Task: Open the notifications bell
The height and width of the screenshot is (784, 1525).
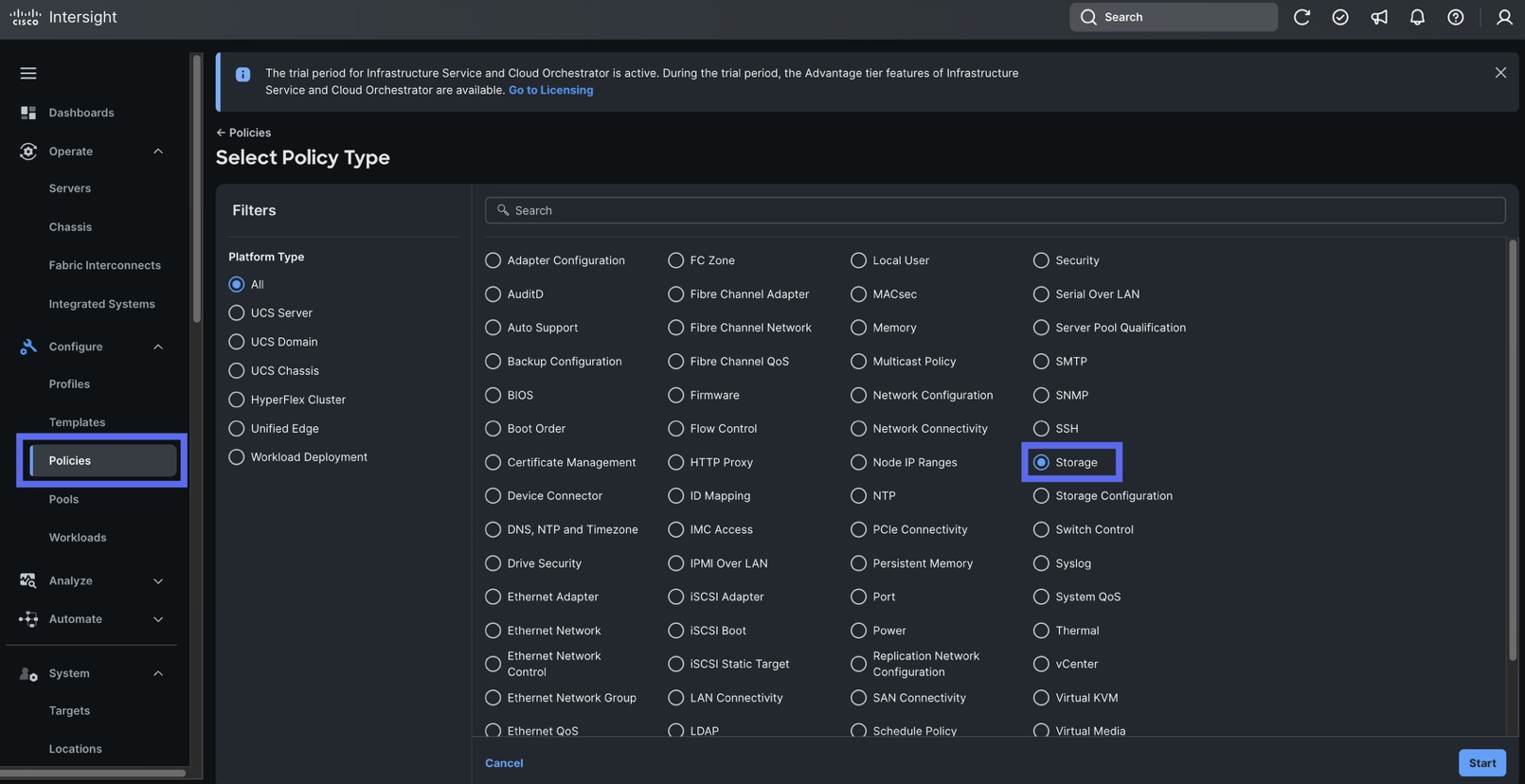Action: point(1417,17)
